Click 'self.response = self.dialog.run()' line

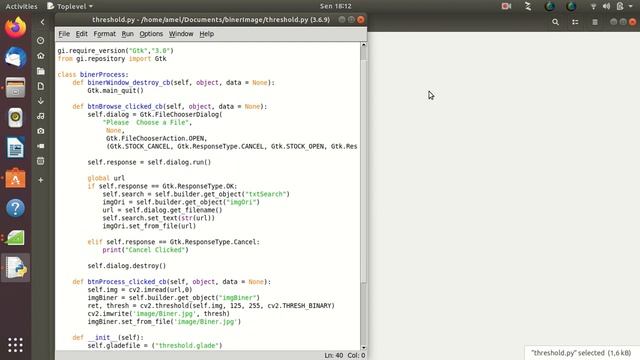click(x=149, y=162)
